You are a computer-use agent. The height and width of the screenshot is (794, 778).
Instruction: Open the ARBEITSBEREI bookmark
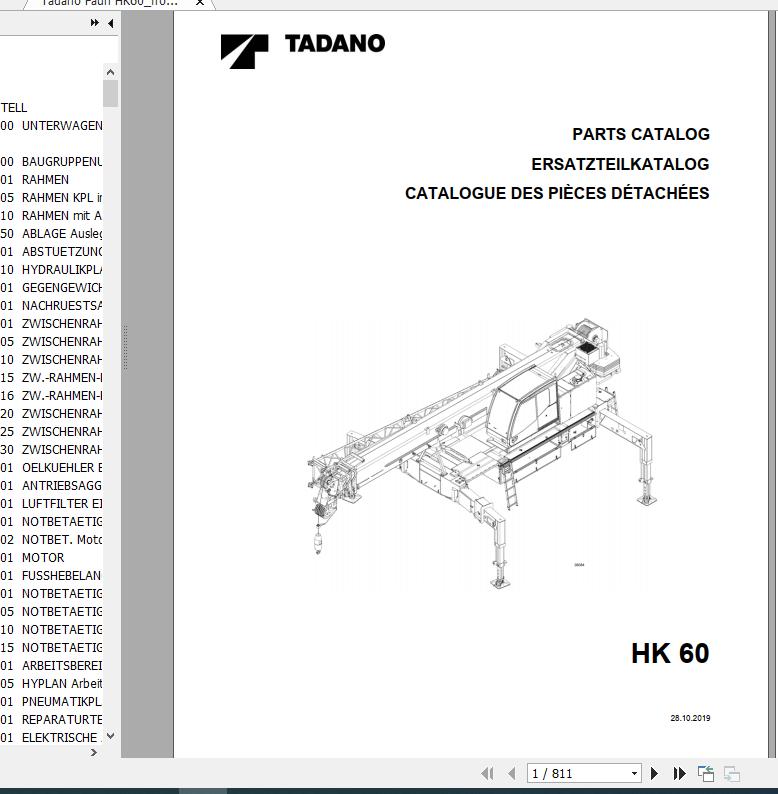pyautogui.click(x=51, y=665)
